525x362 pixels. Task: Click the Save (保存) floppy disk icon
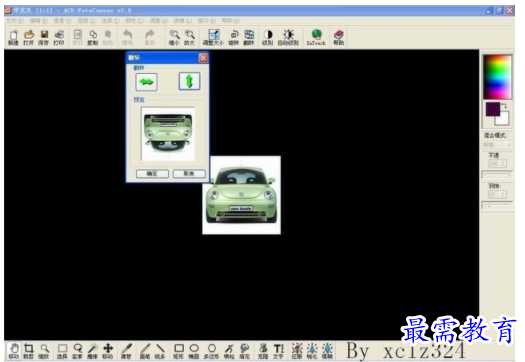click(44, 38)
